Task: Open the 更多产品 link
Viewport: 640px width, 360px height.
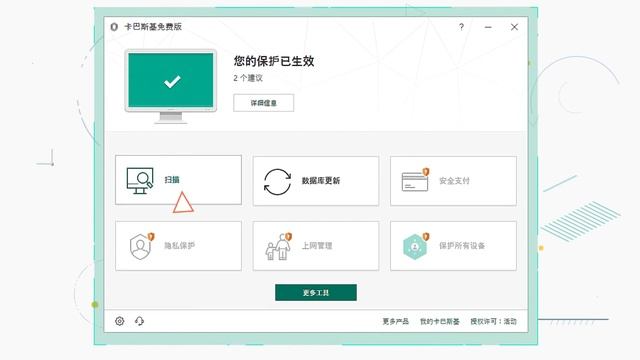Action: (x=395, y=322)
